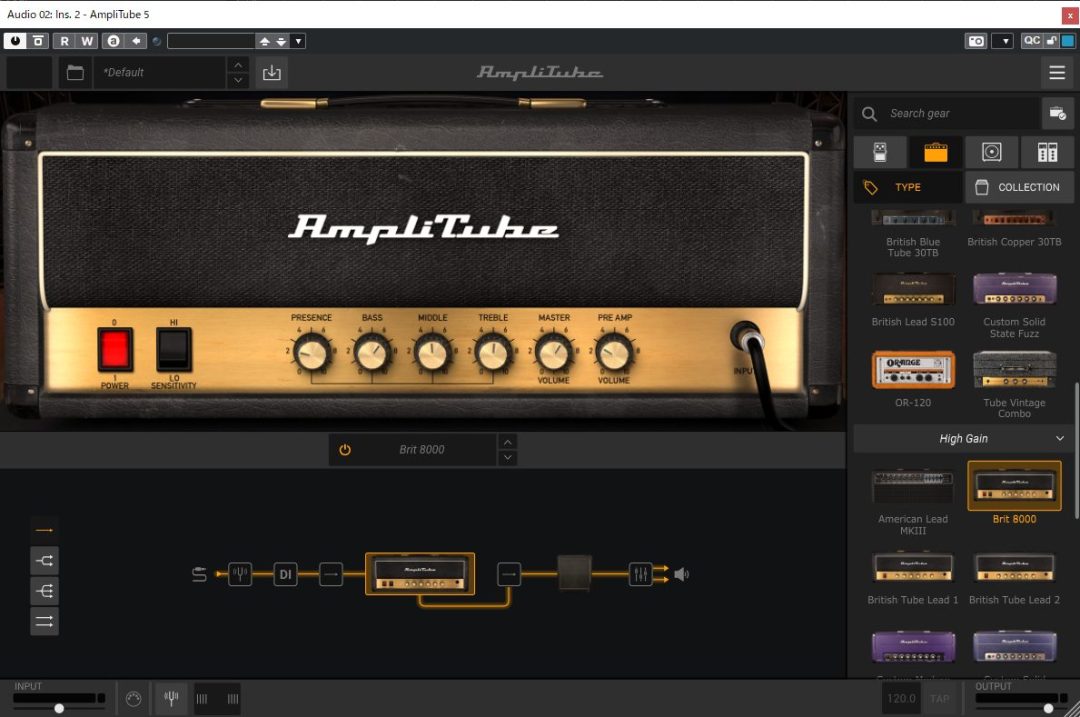The image size is (1080, 717).
Task: Click the host blue color indicator square
Action: [1068, 41]
